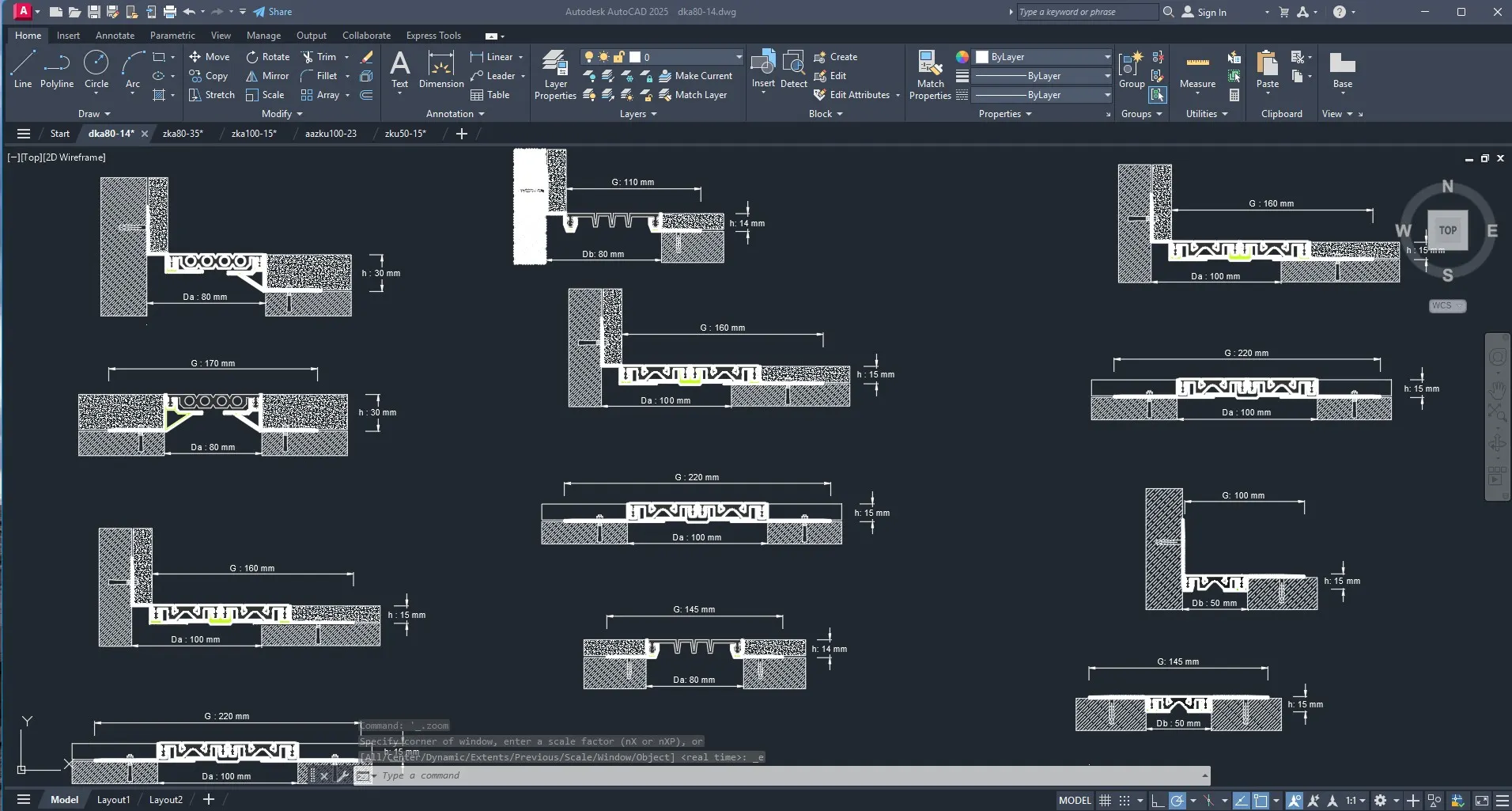The image size is (1512, 811).
Task: Open the full navigation wheel
Action: tap(1498, 357)
